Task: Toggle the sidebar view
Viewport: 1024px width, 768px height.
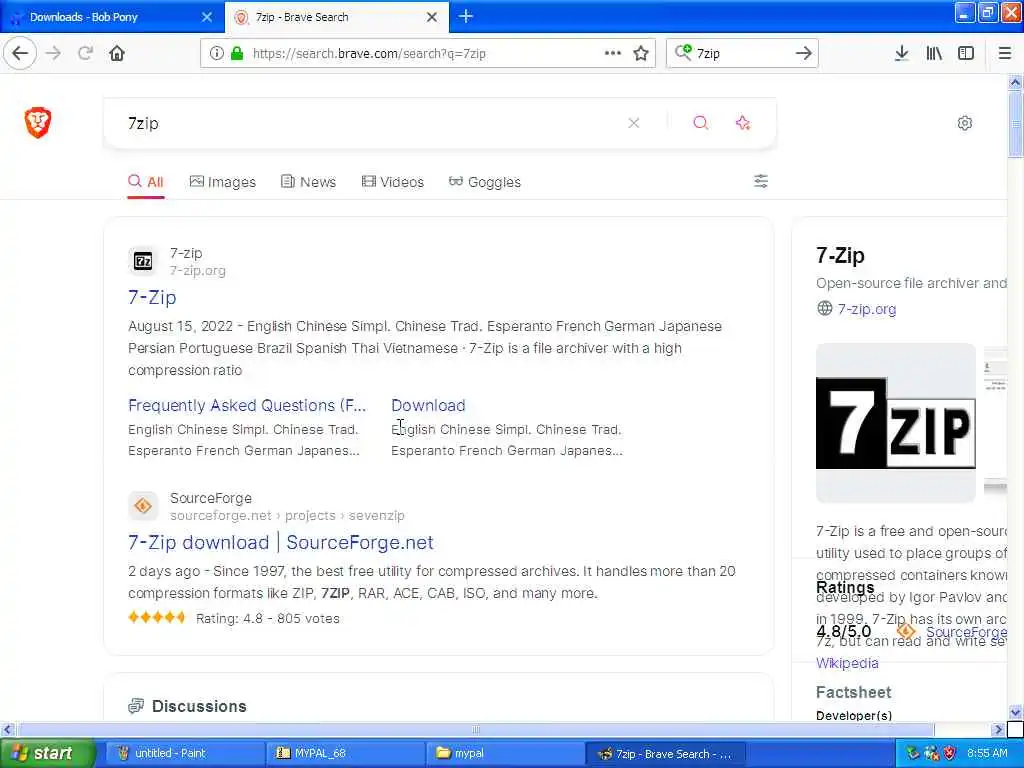Action: click(966, 53)
